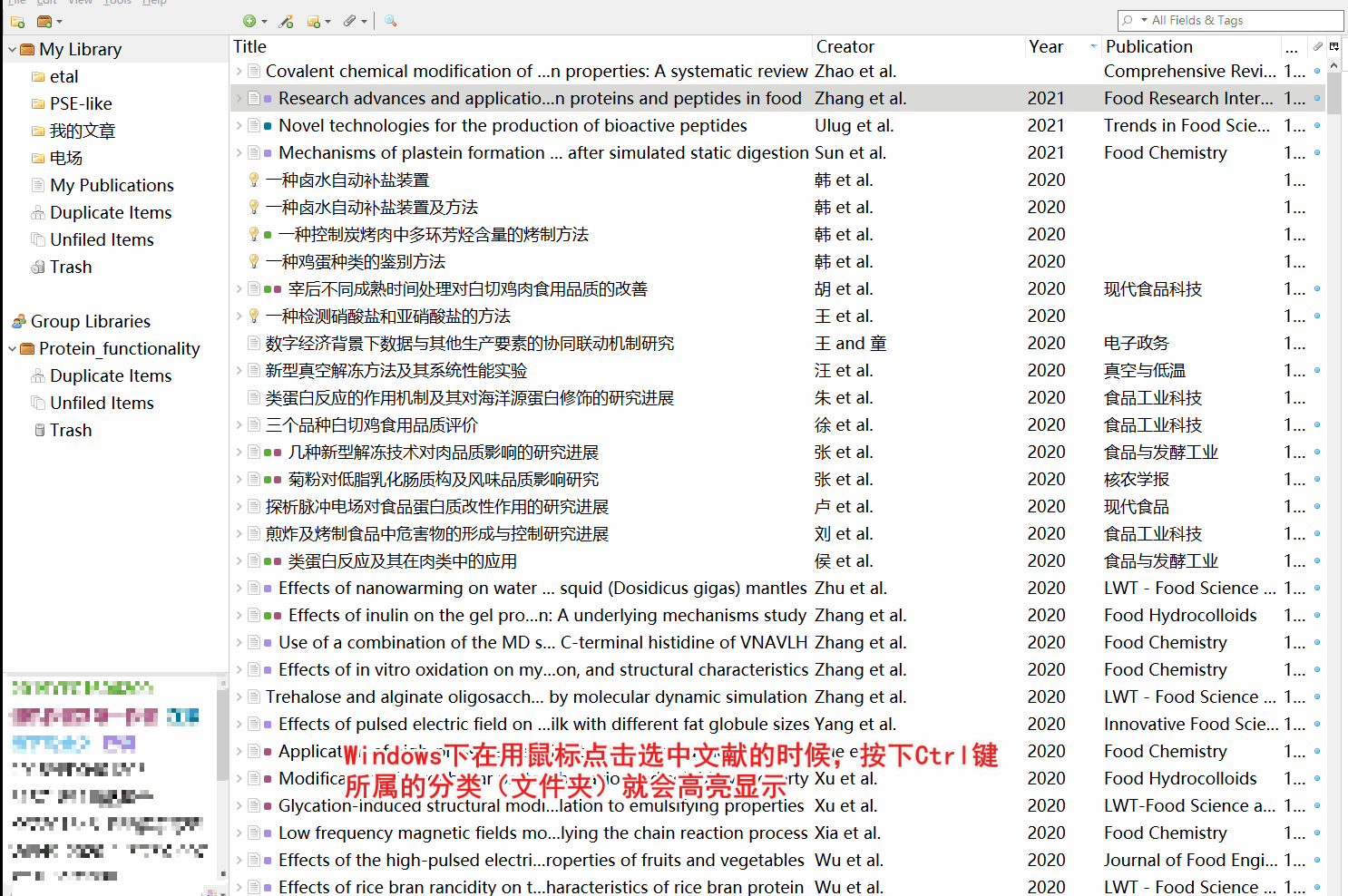Click the Journal of Food Engineering publication cell

(1190, 860)
